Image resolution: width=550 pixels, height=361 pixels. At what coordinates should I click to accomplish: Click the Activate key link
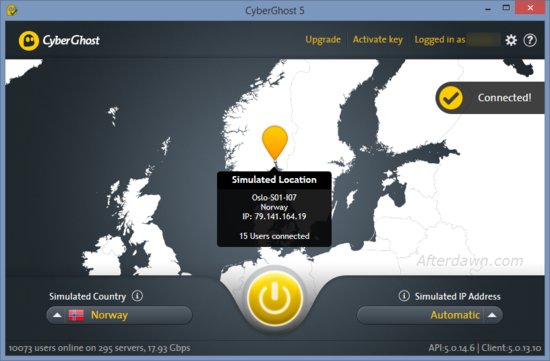tap(378, 40)
